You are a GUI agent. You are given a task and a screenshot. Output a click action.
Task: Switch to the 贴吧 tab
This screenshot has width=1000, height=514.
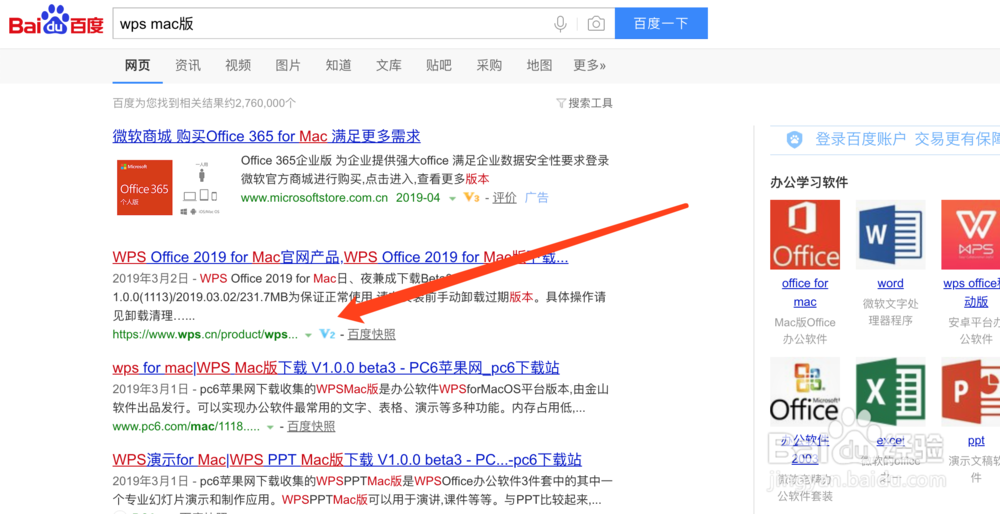coord(439,65)
